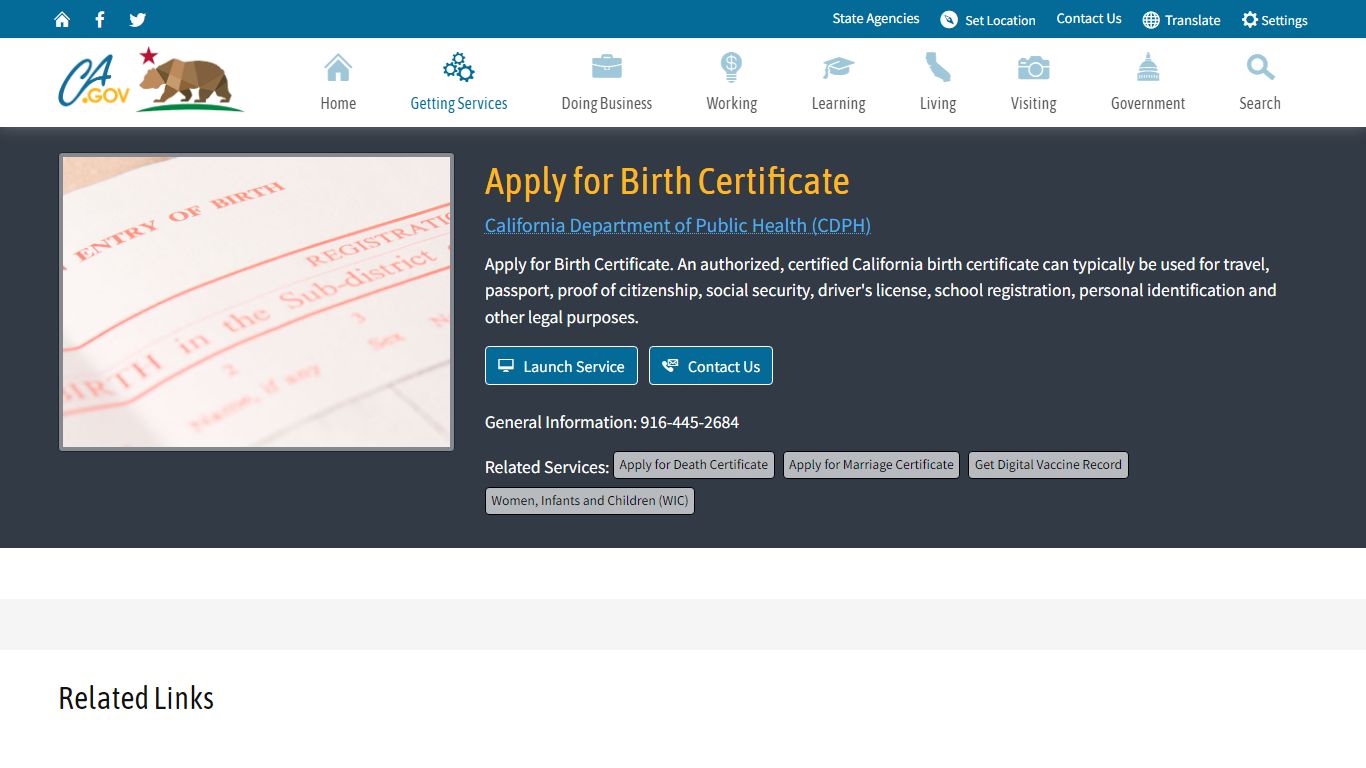The height and width of the screenshot is (768, 1366).
Task: Click the General Information phone number 916-445-2684
Action: pos(690,422)
